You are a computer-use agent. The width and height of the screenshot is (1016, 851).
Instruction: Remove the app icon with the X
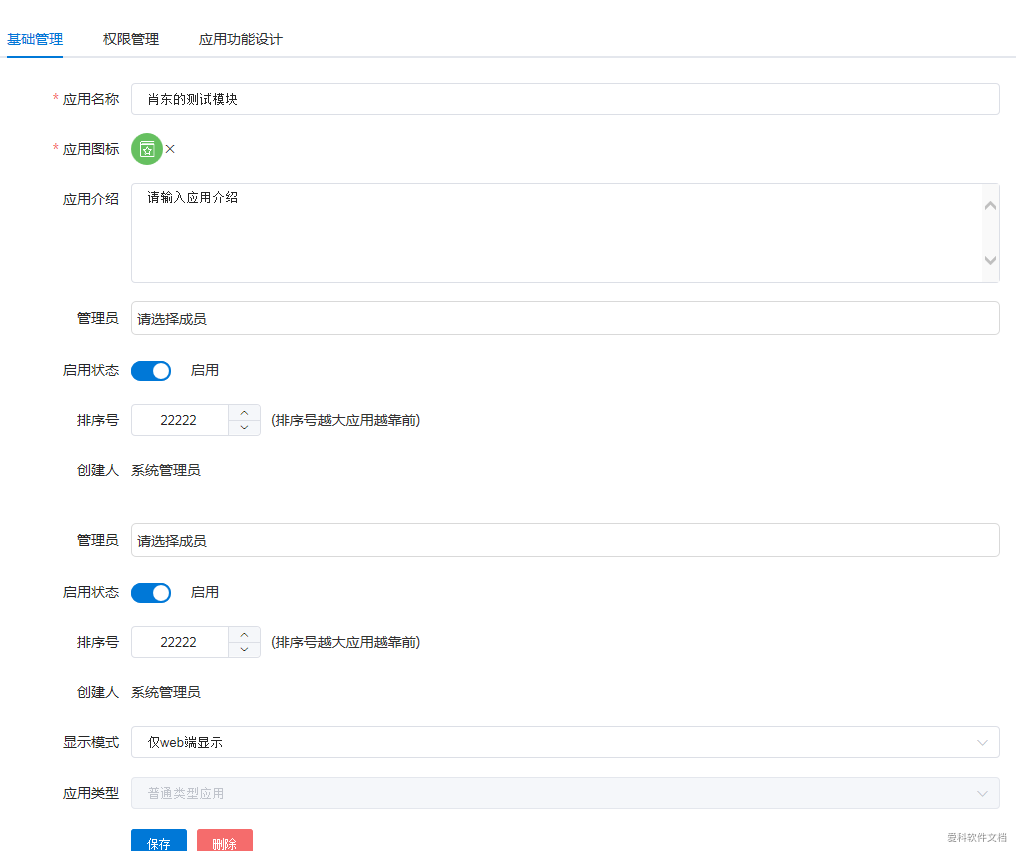point(170,149)
